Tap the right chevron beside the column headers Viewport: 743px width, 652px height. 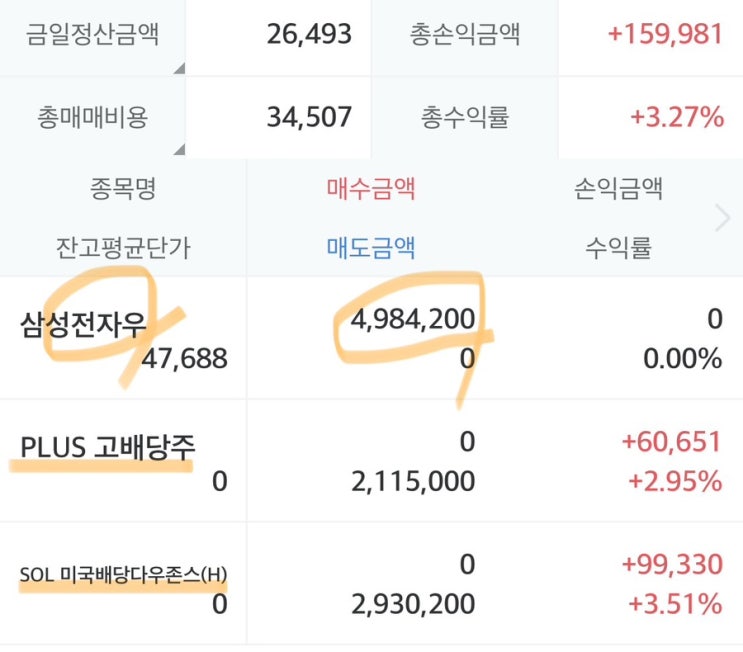pyautogui.click(x=723, y=218)
